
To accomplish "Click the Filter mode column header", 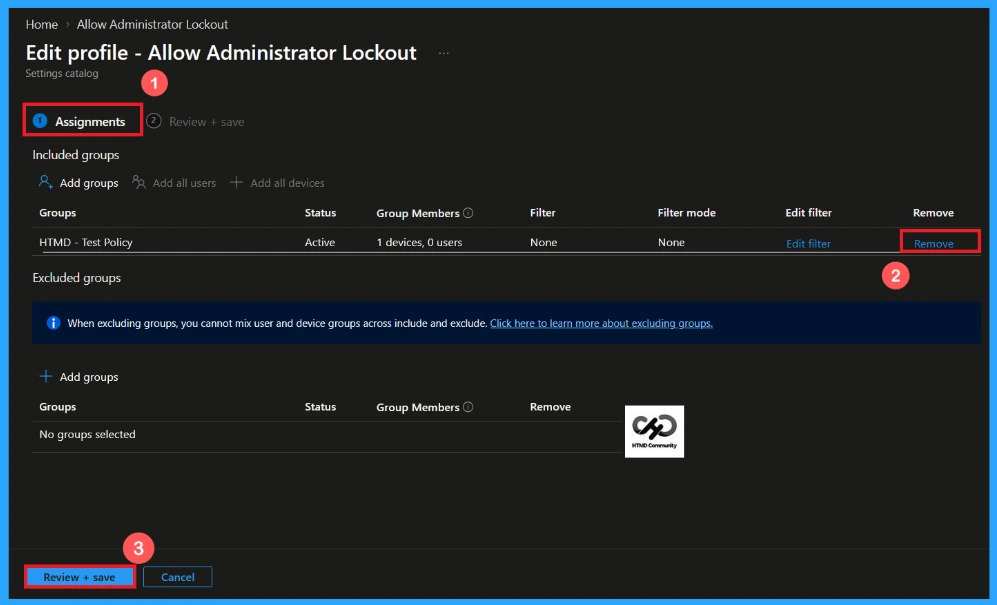I will [686, 212].
